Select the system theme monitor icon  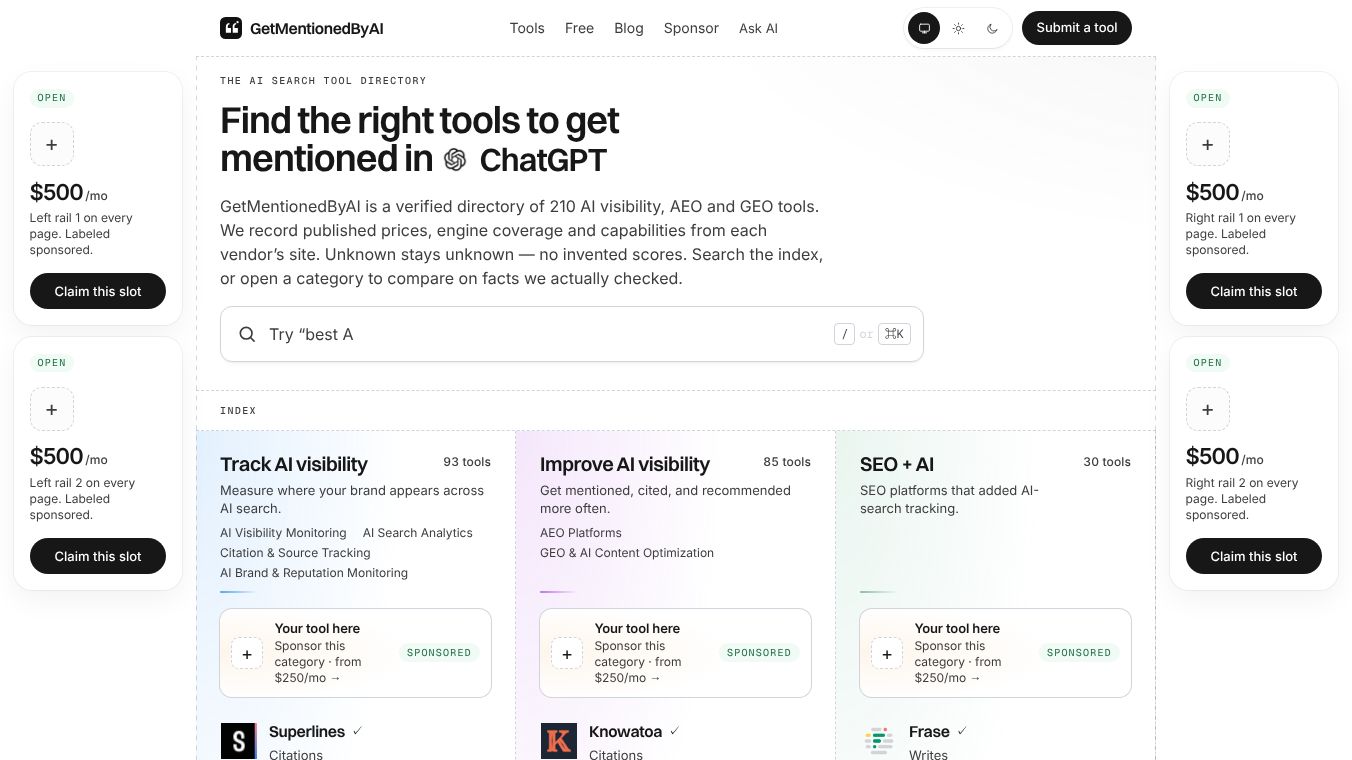pyautogui.click(x=924, y=28)
